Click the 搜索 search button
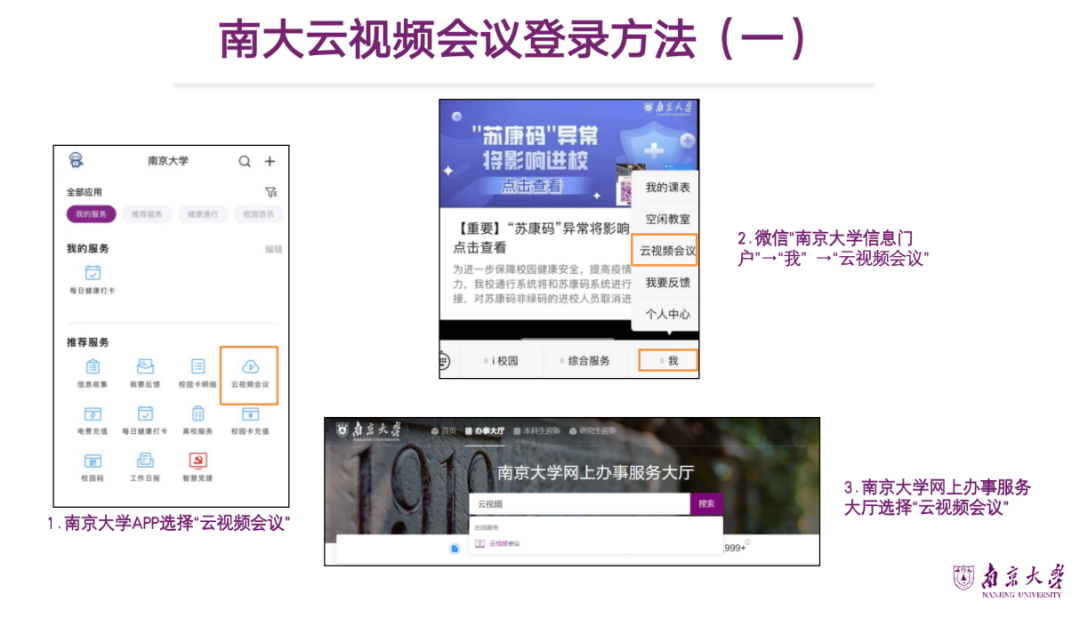Image resolution: width=1080 pixels, height=618 pixels. [707, 502]
